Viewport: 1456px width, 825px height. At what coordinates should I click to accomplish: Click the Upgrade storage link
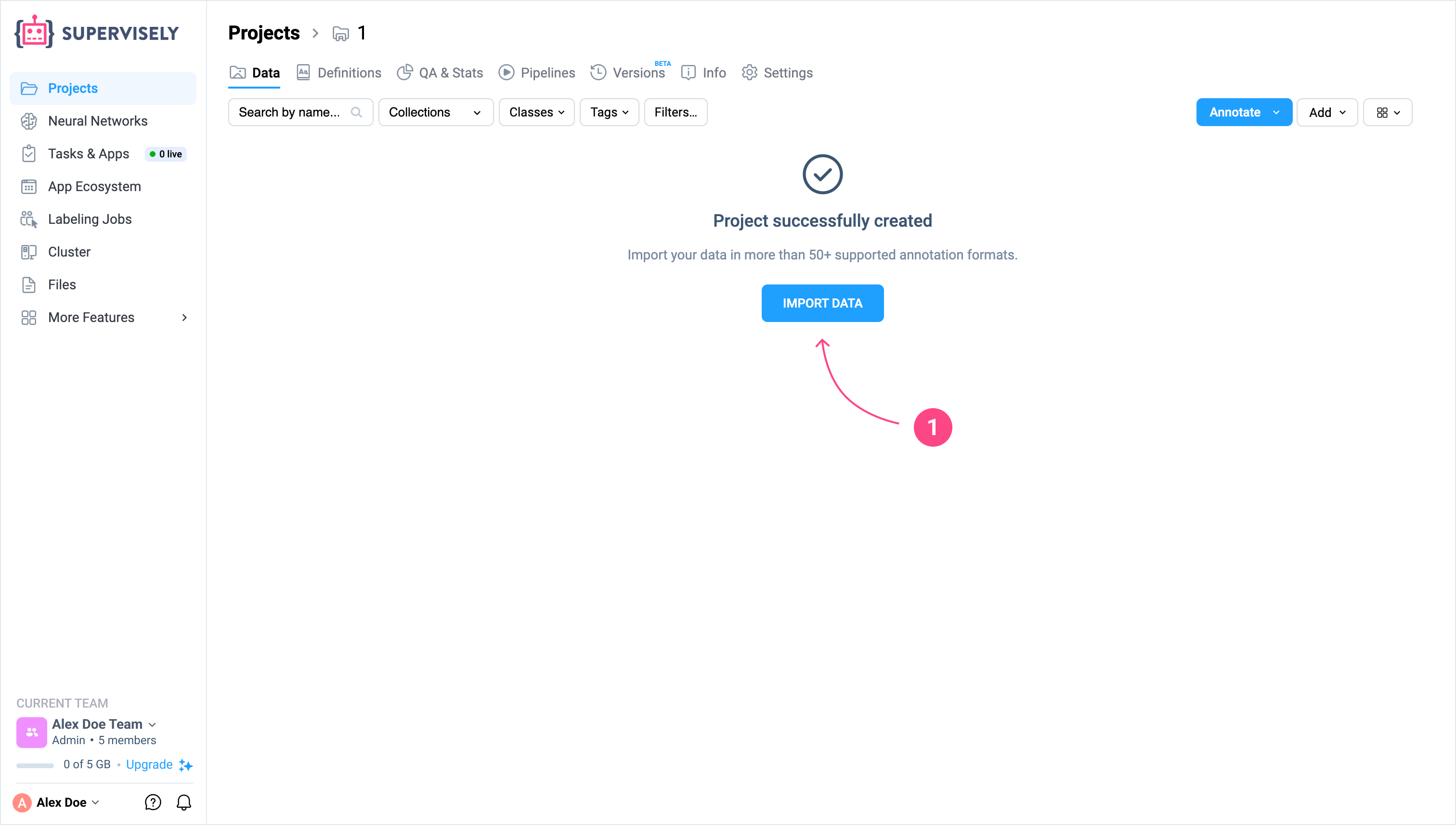(x=149, y=764)
